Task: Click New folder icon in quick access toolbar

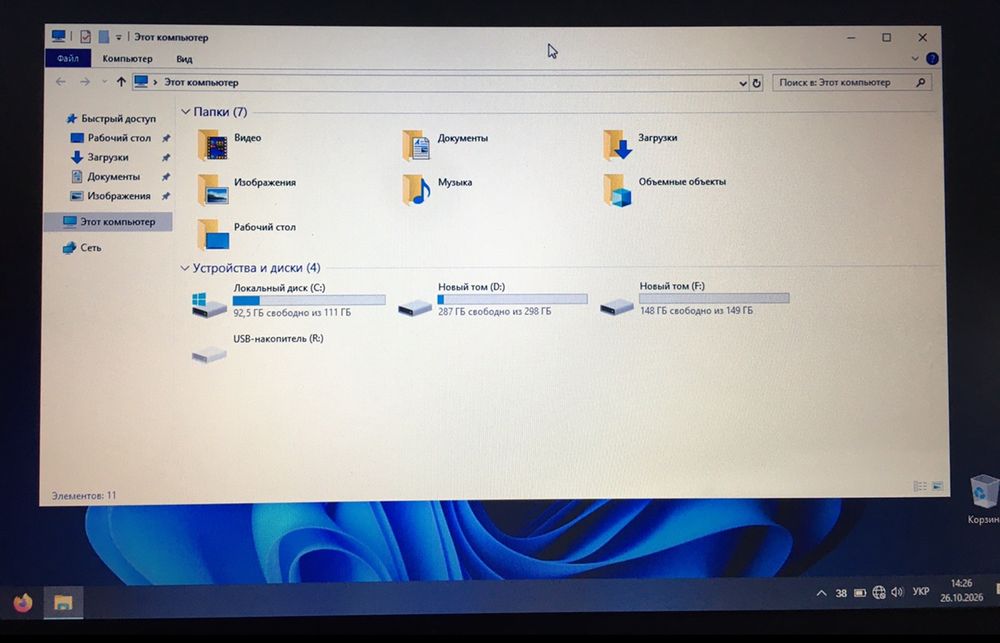Action: [x=103, y=37]
